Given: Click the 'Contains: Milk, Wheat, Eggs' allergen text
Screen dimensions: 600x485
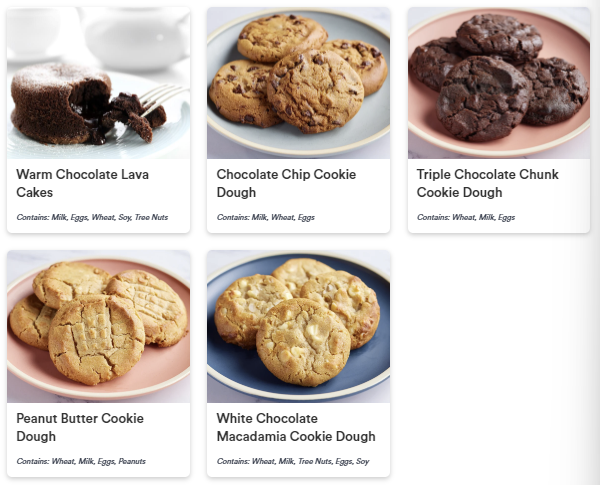Looking at the screenshot, I should click(x=266, y=217).
